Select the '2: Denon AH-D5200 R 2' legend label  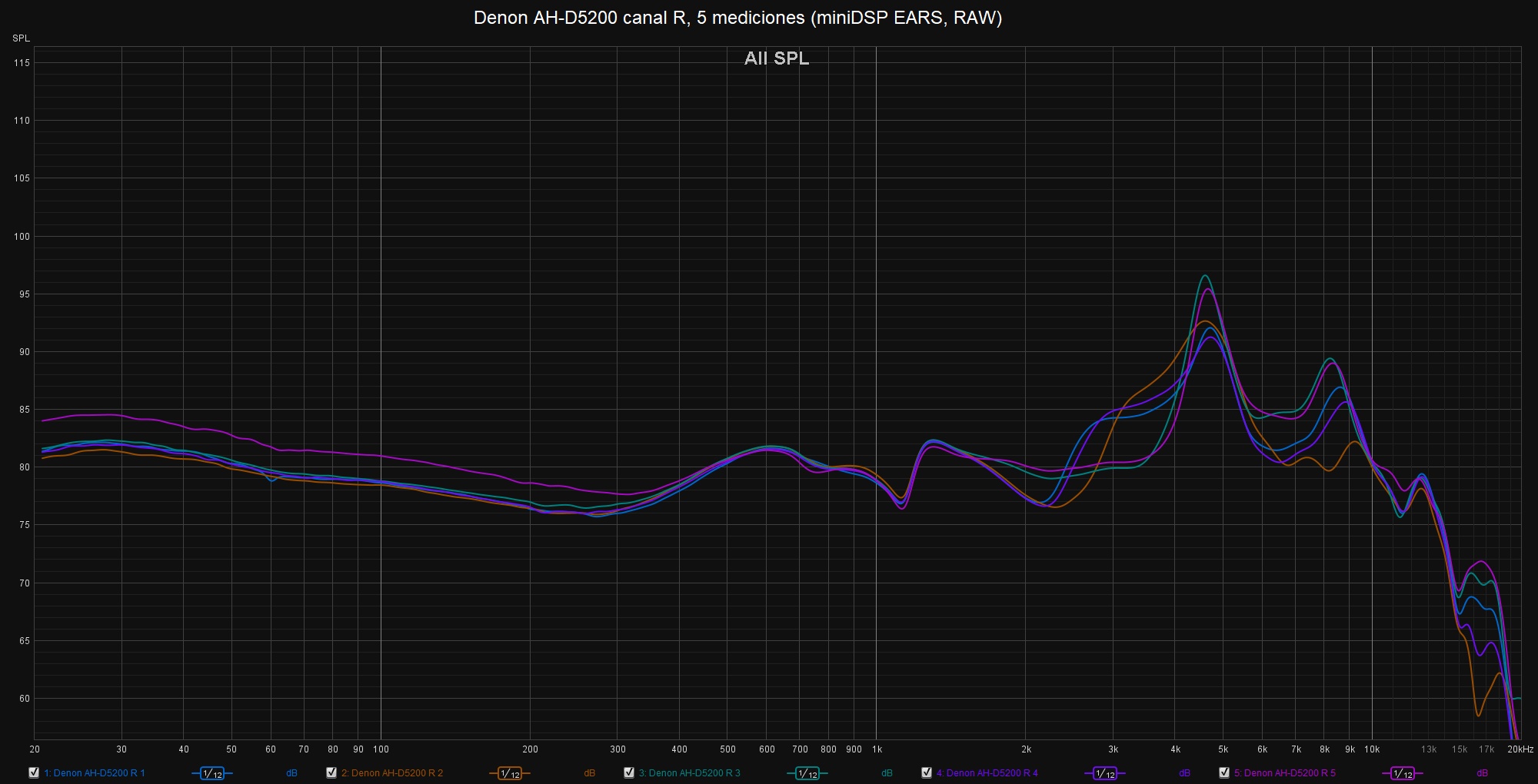392,773
